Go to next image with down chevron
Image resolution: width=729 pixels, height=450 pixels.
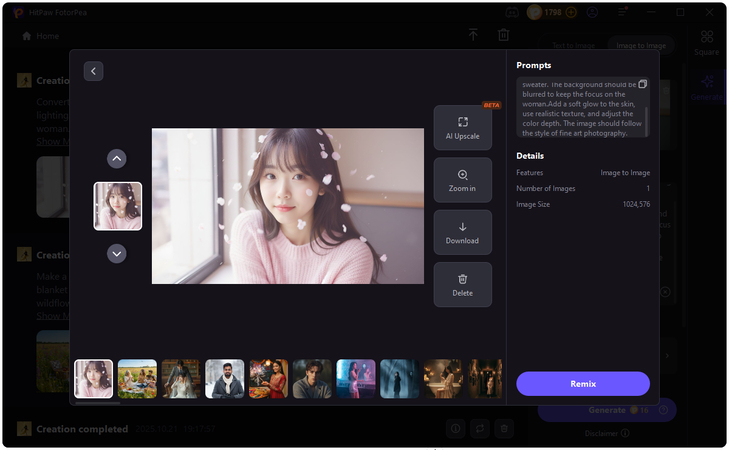[117, 254]
